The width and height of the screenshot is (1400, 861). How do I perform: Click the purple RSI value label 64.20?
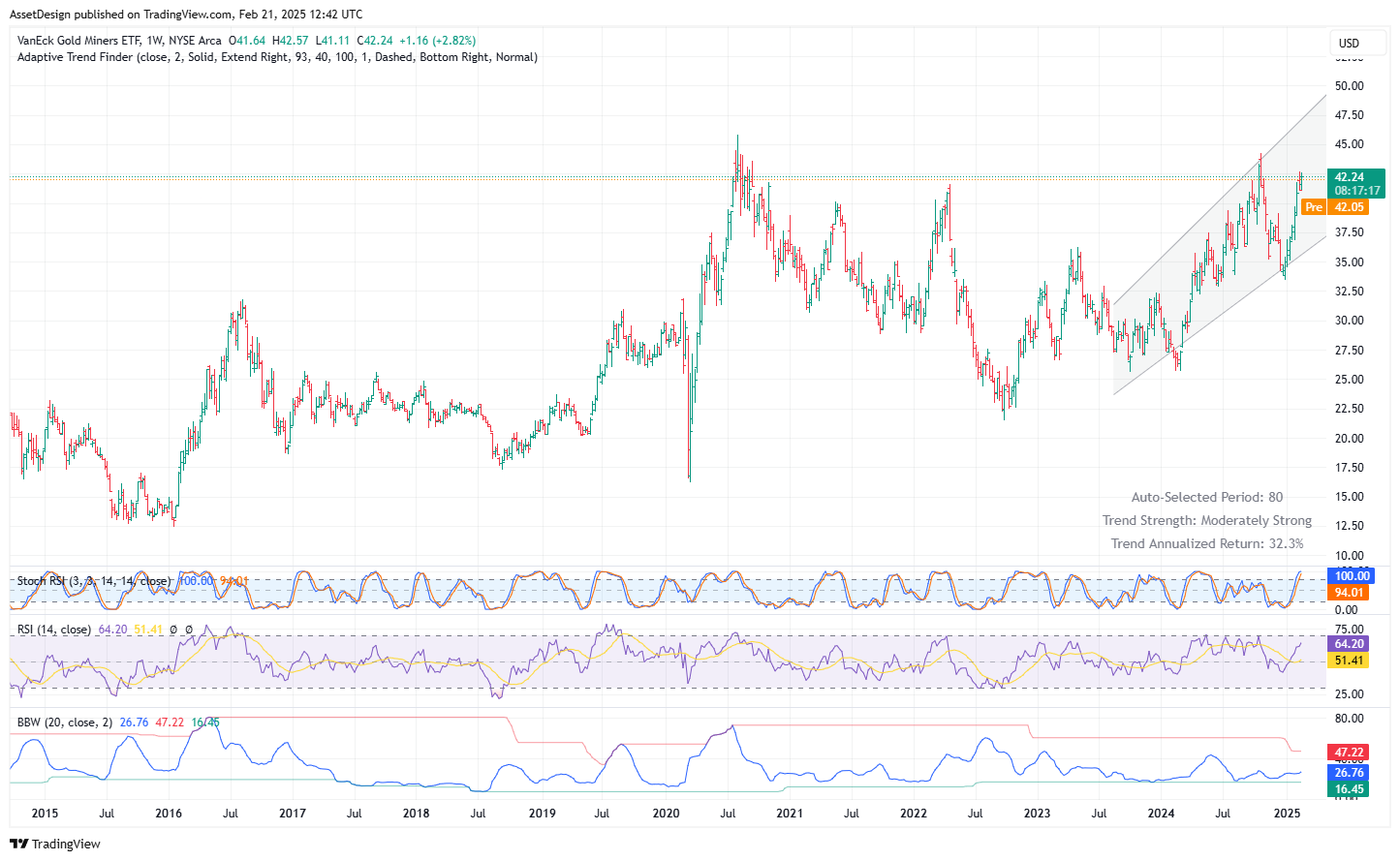[x=1349, y=644]
